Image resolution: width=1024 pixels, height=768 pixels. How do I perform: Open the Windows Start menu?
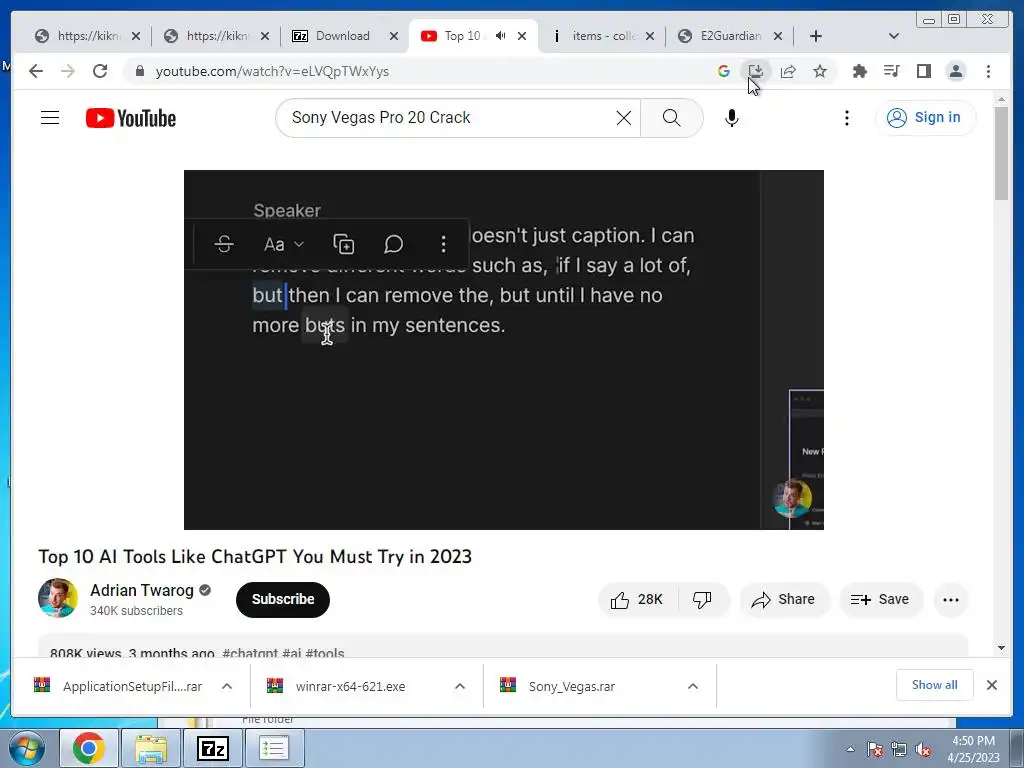pos(27,748)
